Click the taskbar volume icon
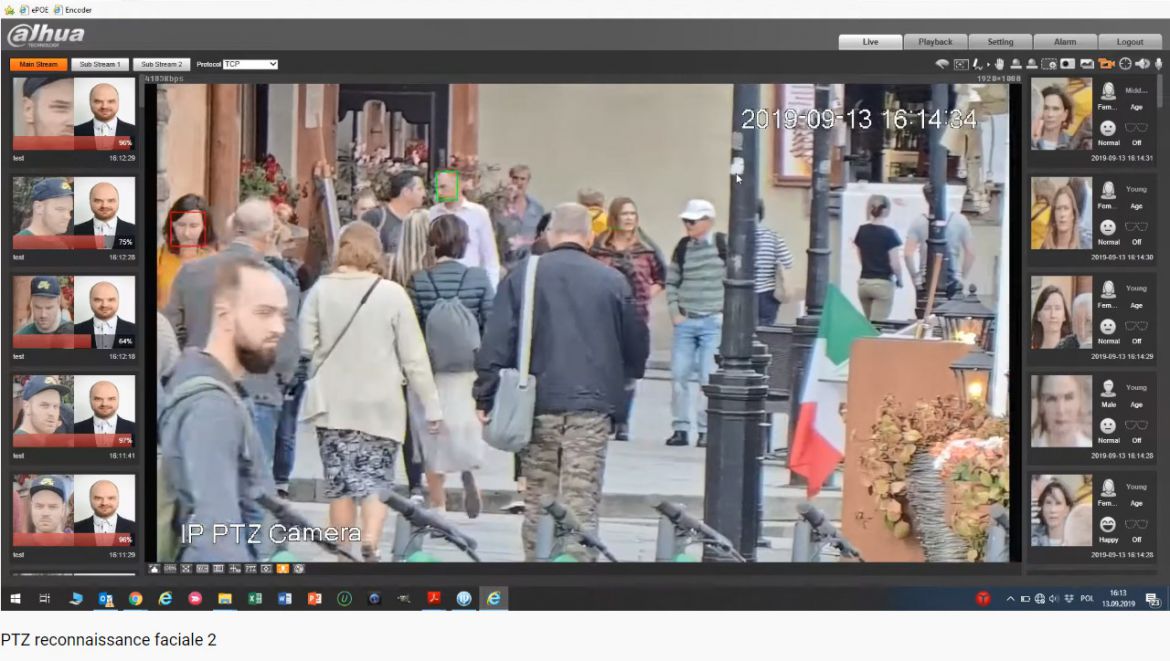Image resolution: width=1170 pixels, height=661 pixels. click(x=1054, y=598)
